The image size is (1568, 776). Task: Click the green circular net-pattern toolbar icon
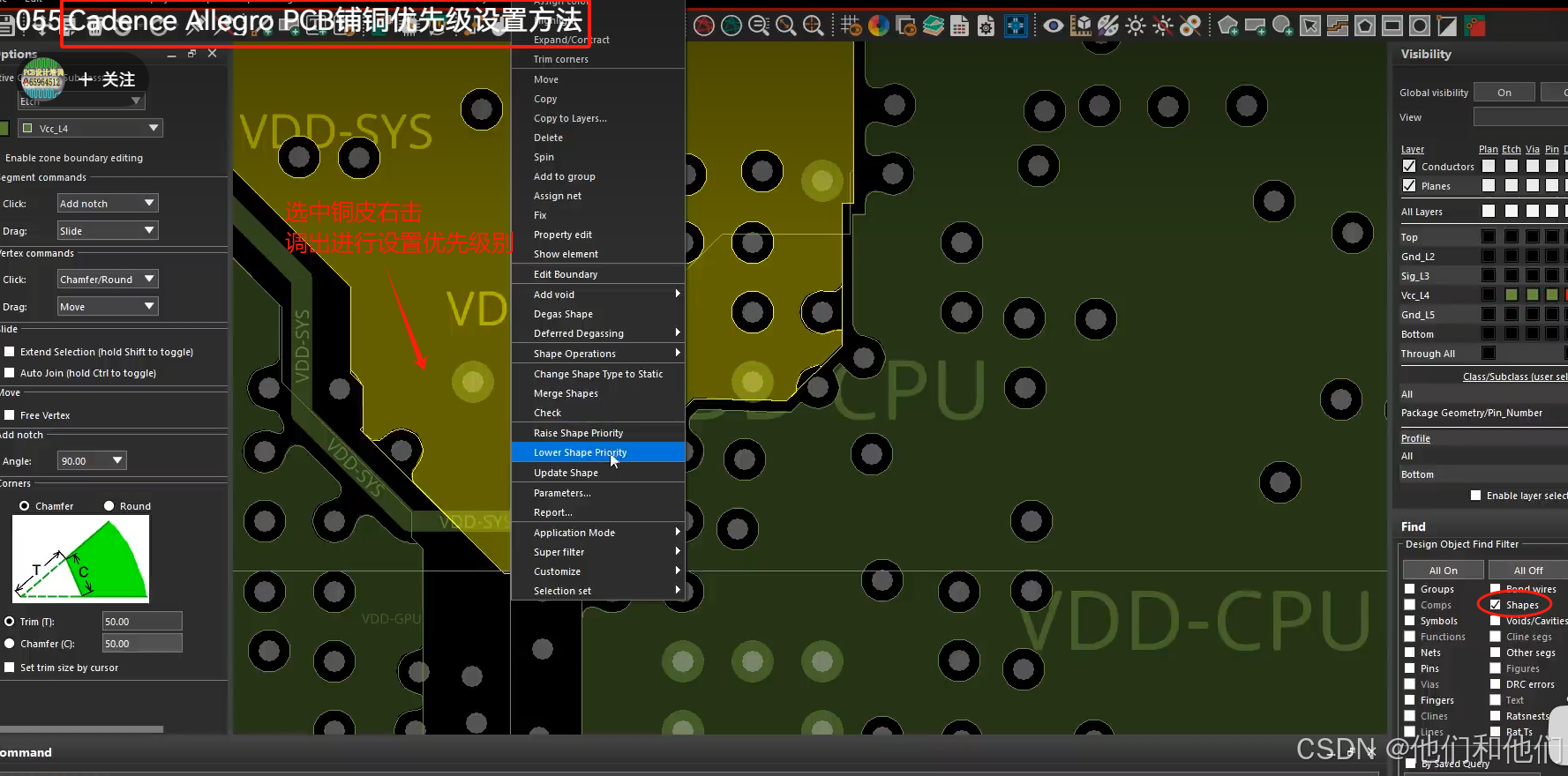pos(731,26)
